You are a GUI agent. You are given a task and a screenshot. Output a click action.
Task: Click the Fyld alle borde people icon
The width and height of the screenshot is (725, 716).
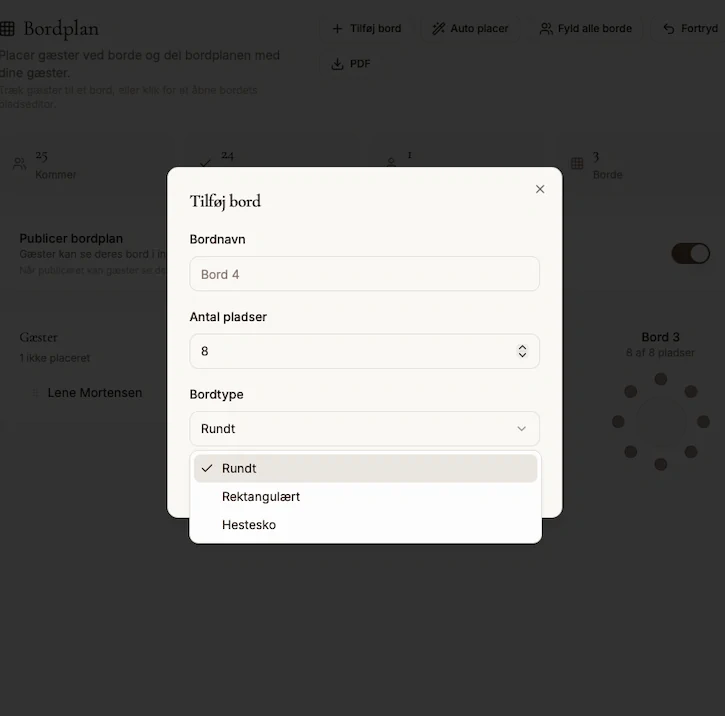point(546,29)
